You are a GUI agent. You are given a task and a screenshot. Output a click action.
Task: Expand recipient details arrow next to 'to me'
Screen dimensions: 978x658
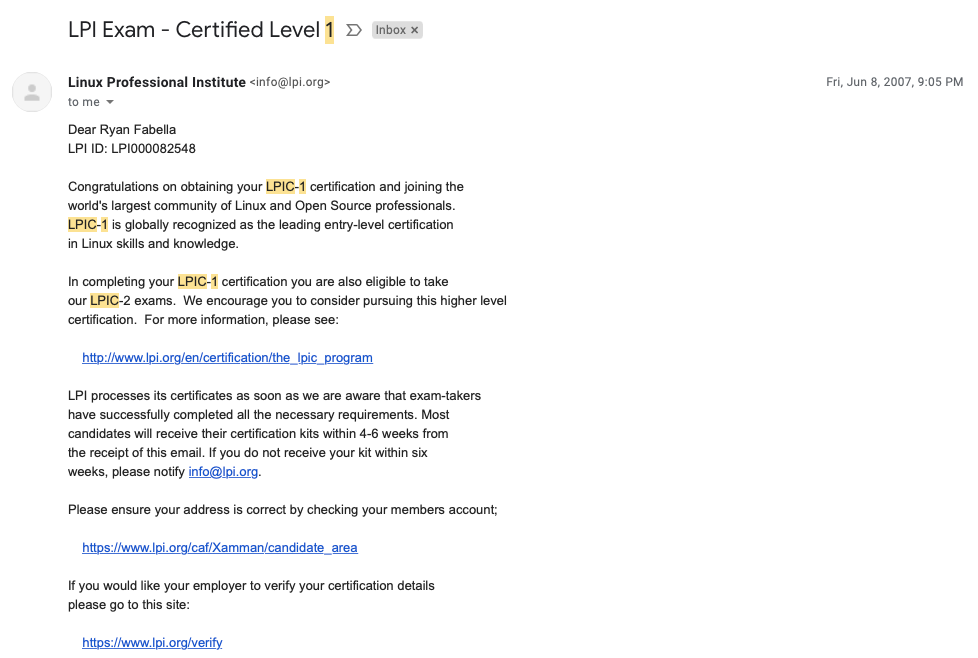click(x=110, y=102)
